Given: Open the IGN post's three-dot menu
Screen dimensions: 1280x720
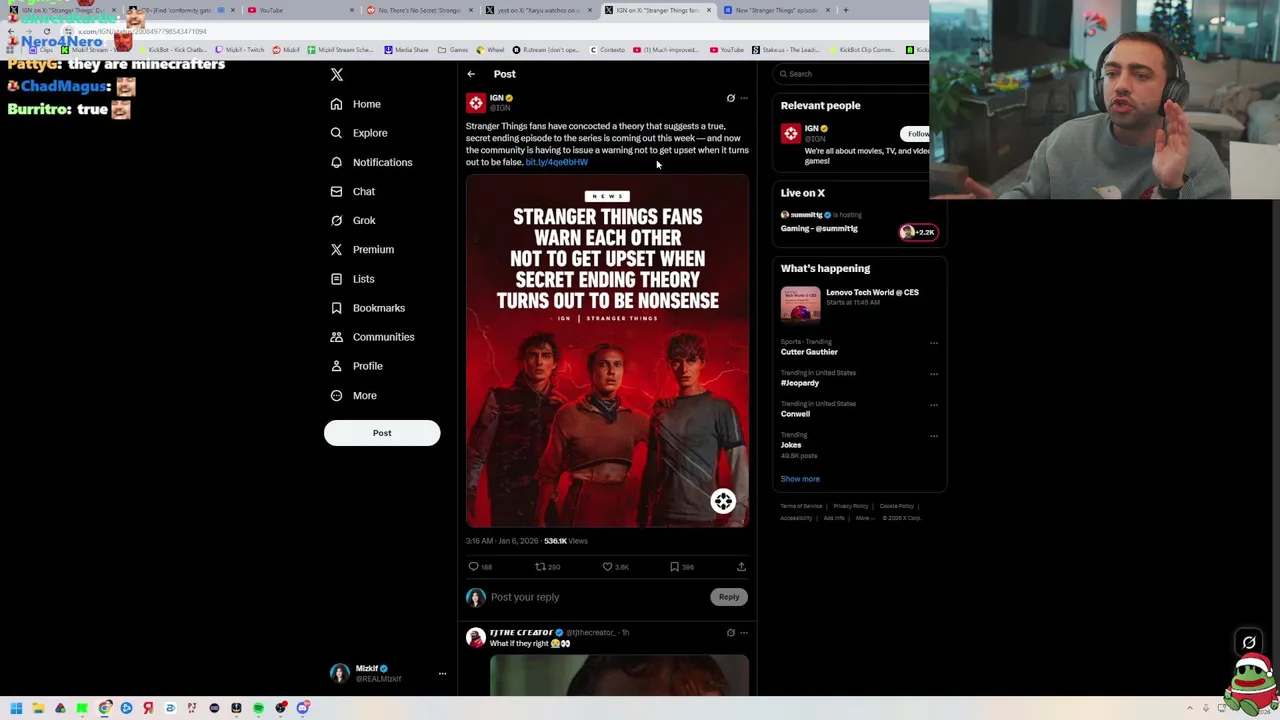Looking at the screenshot, I should point(743,98).
